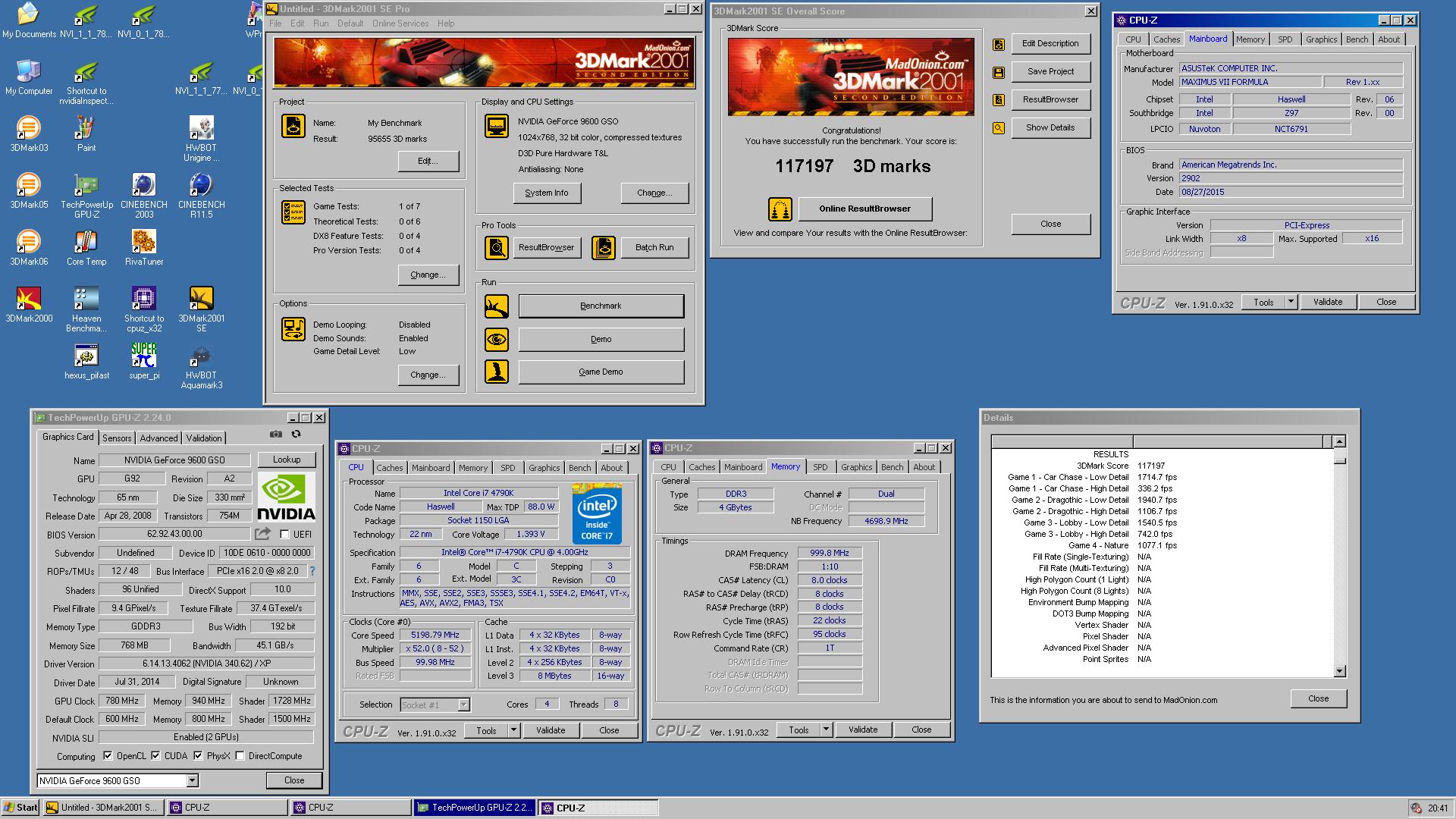Switch to Untitled 3DMark2001 taskbar item
This screenshot has height=819, width=1456.
pos(102,808)
